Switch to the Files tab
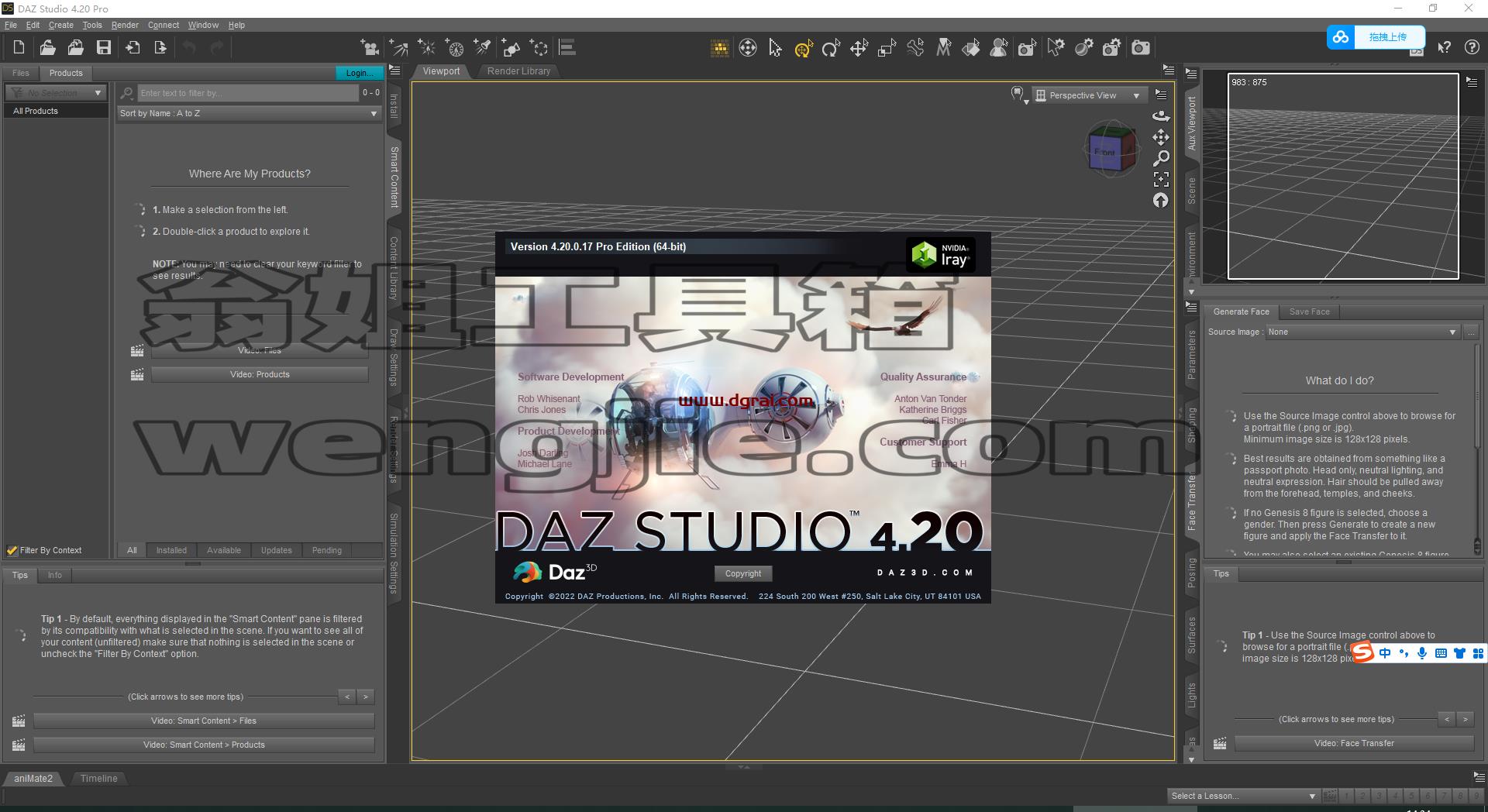 coord(21,73)
